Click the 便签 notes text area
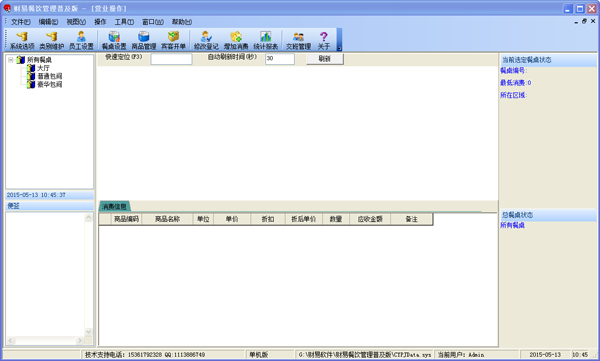Screen dimensions: 600x361 click(45, 274)
